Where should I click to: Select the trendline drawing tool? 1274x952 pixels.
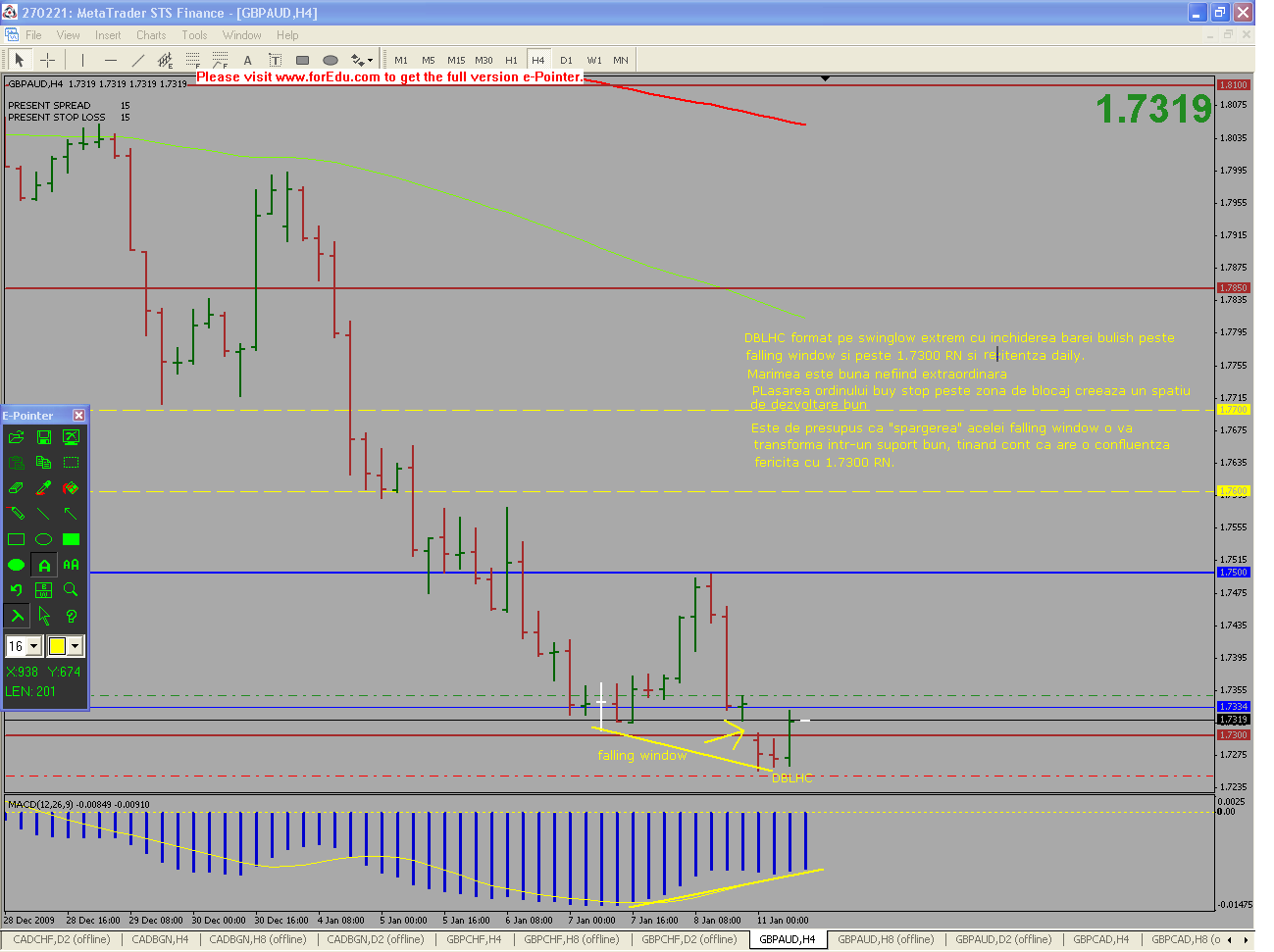[138, 60]
